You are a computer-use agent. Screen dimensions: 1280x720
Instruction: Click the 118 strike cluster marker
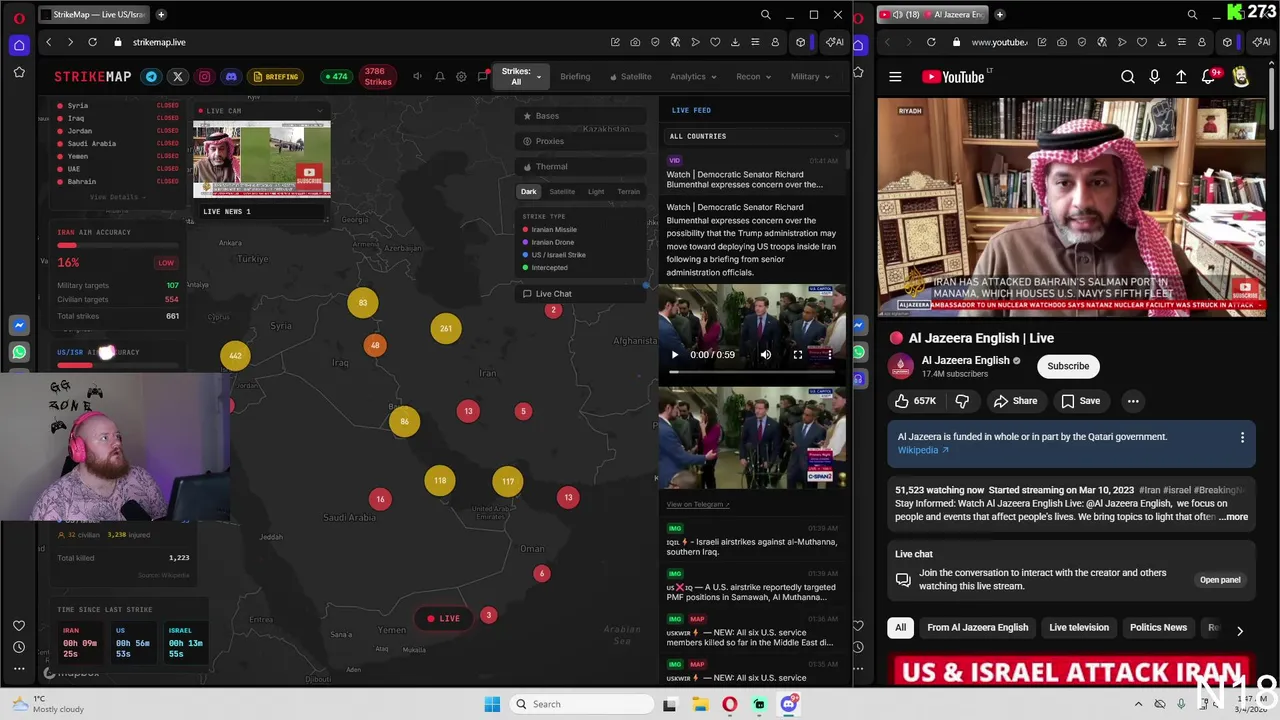coord(440,481)
